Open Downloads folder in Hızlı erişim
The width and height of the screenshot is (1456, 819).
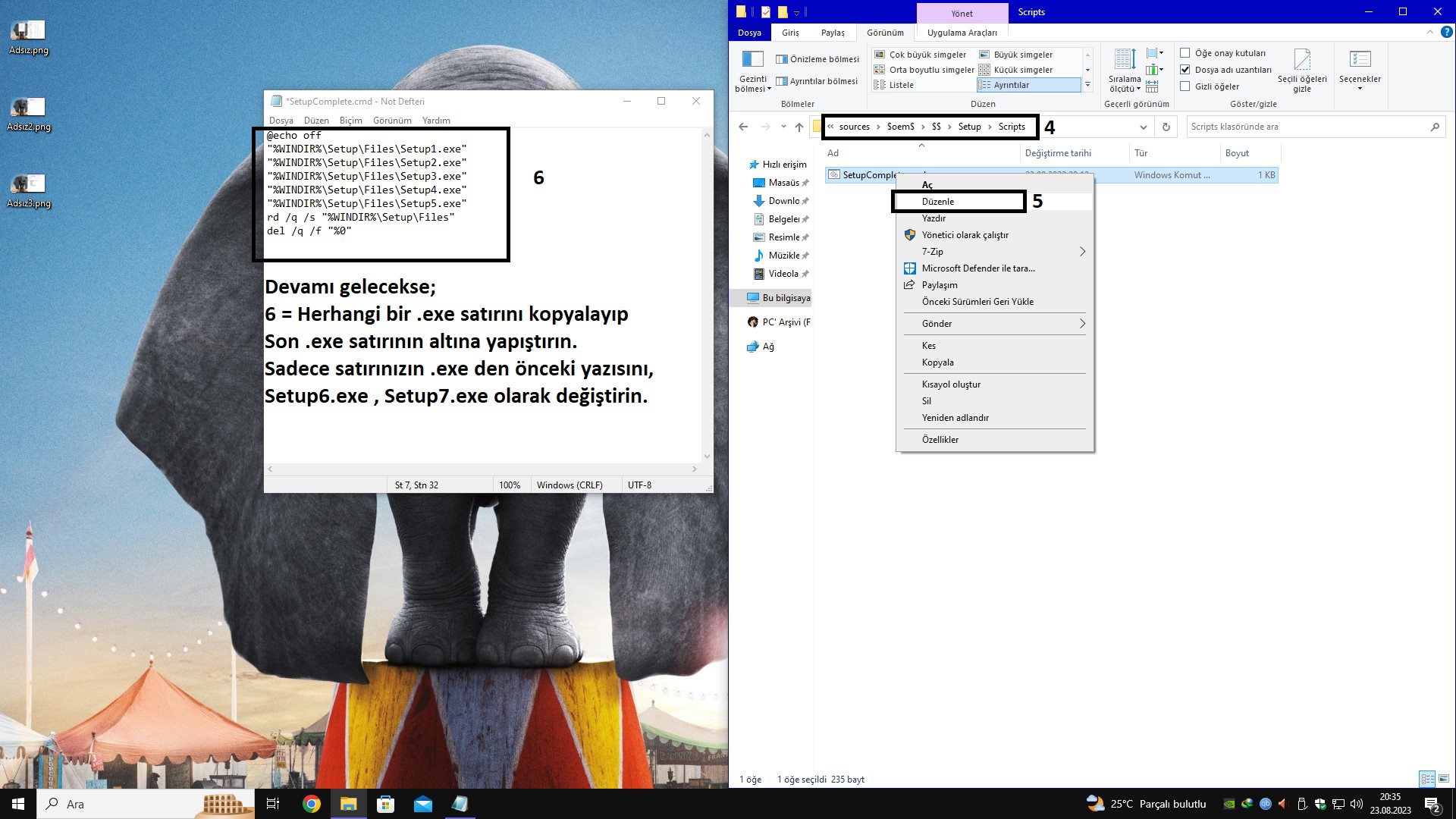pyautogui.click(x=781, y=201)
